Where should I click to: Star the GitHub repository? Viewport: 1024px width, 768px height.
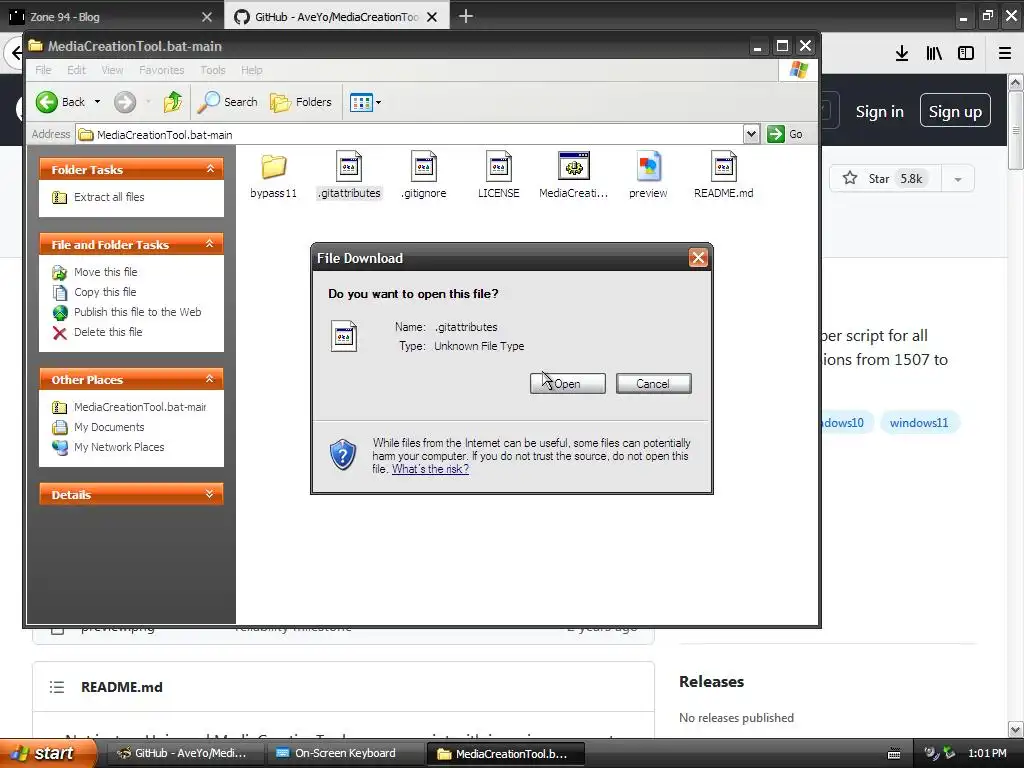click(885, 178)
